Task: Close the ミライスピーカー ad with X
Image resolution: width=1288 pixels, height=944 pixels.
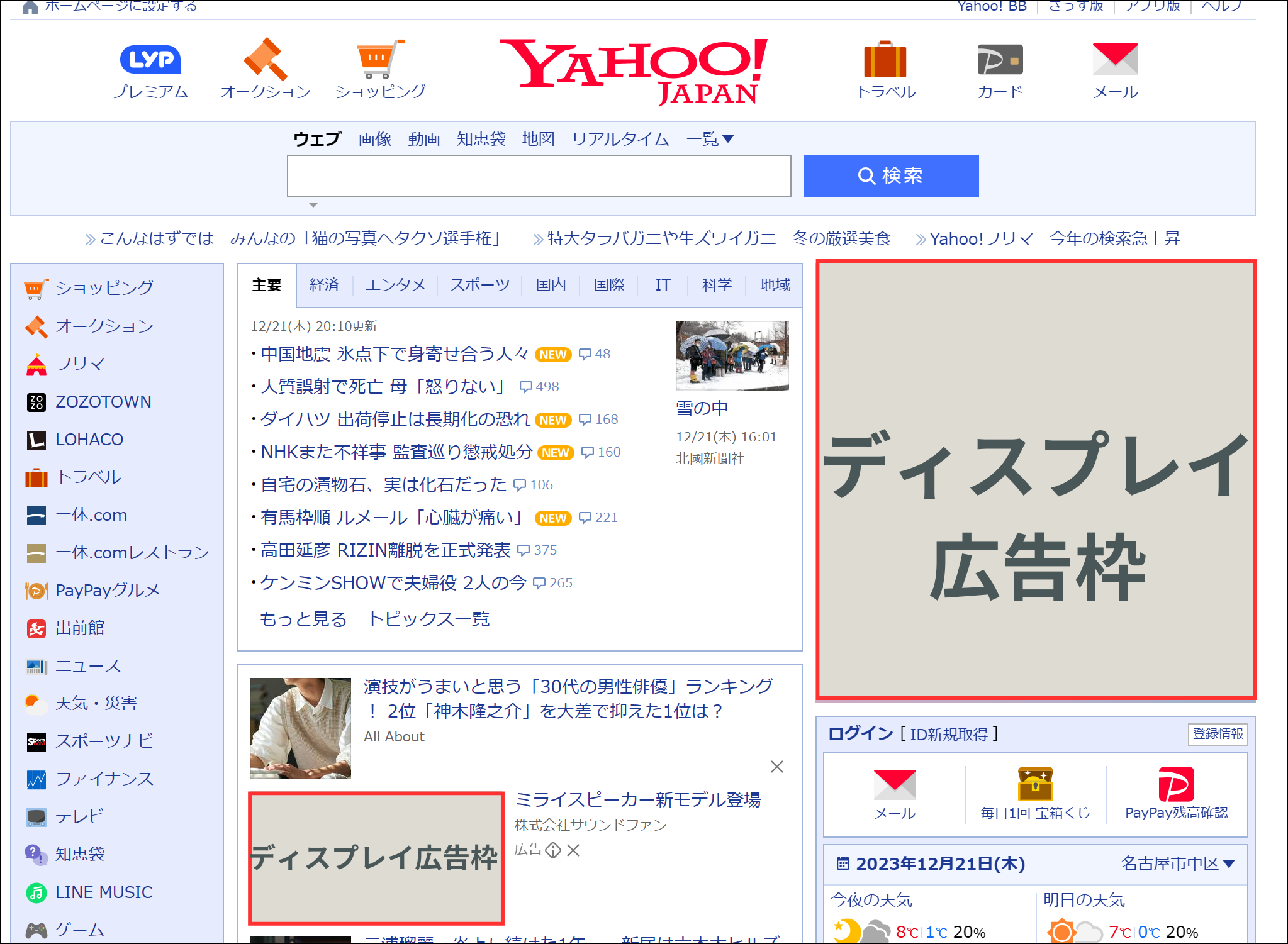Action: [x=573, y=850]
